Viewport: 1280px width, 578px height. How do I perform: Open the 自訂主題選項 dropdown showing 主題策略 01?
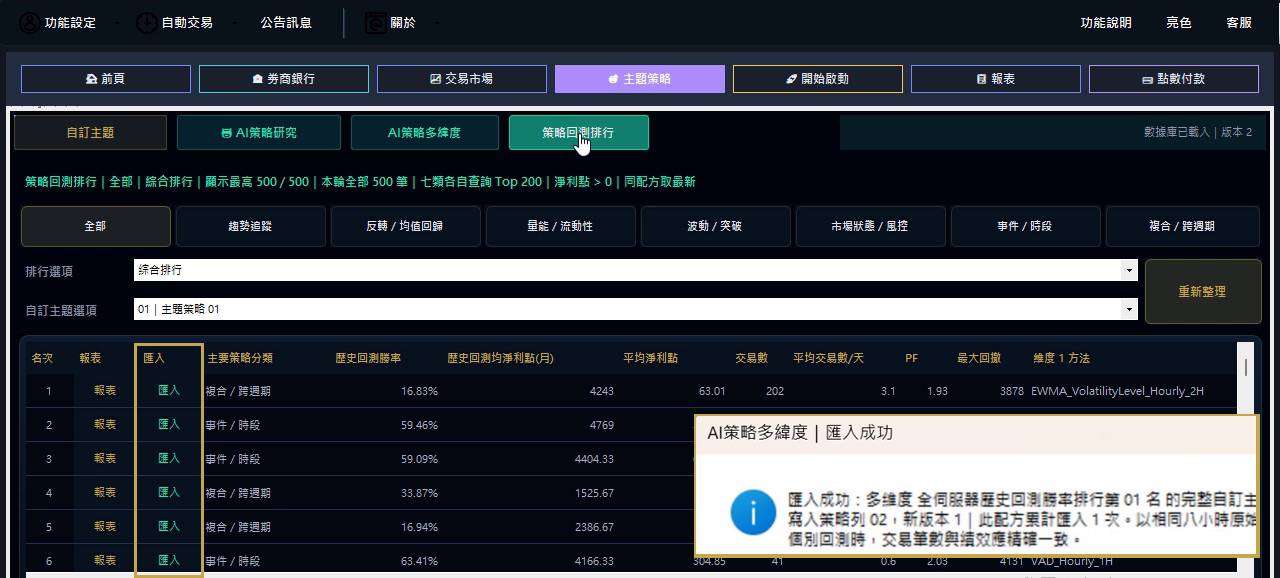[635, 309]
